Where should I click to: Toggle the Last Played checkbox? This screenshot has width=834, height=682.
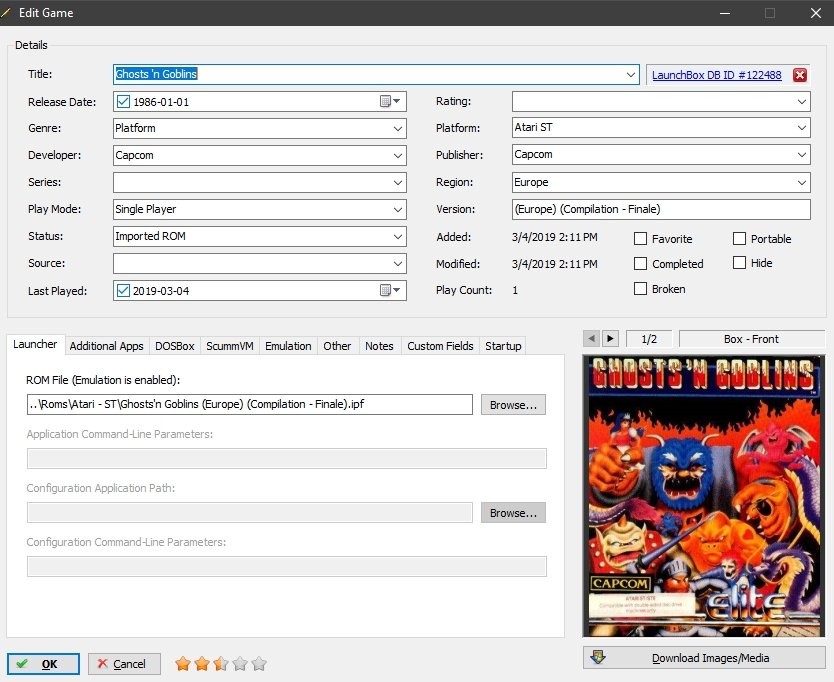123,290
